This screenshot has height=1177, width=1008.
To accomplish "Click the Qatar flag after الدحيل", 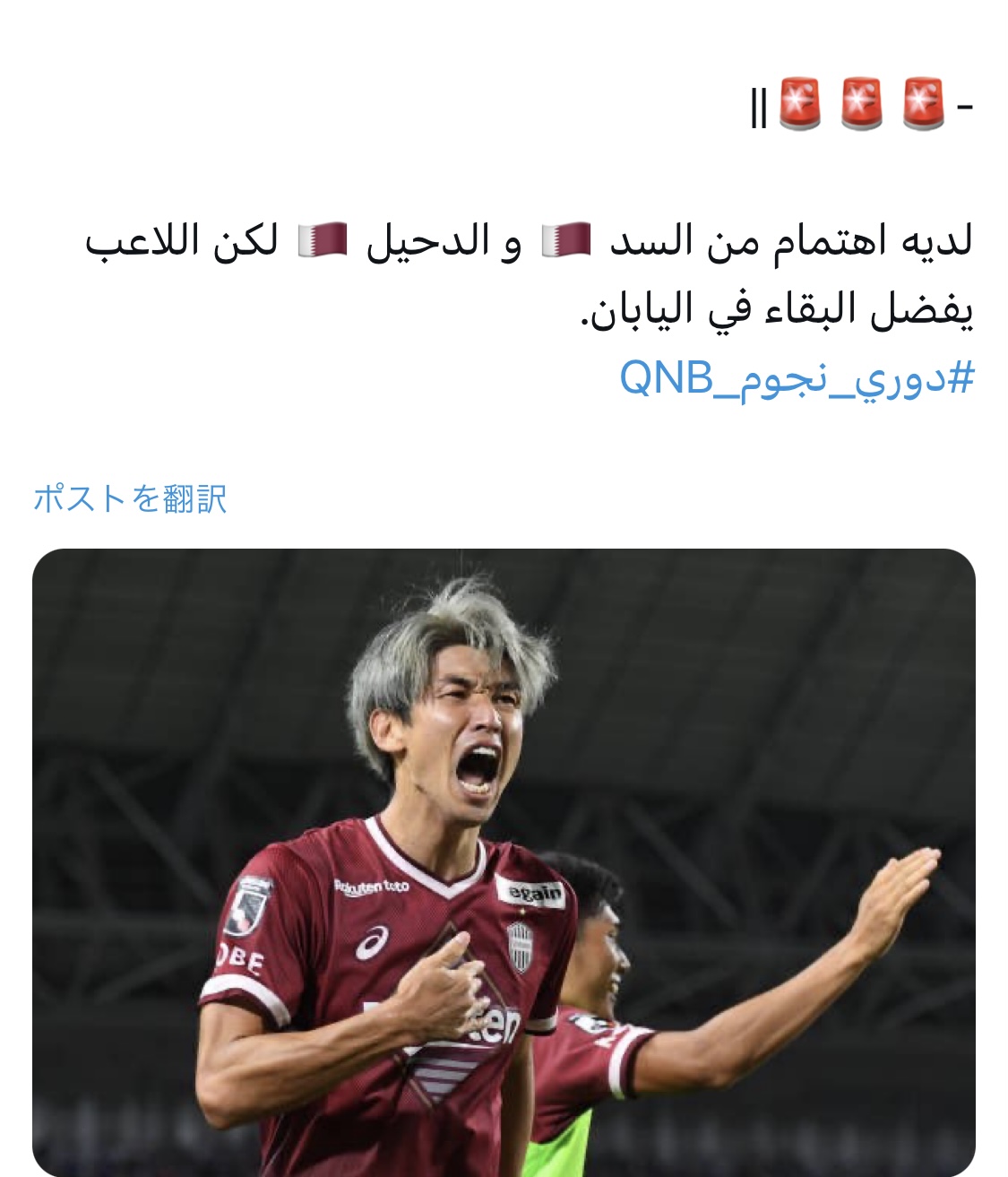I will point(323,240).
